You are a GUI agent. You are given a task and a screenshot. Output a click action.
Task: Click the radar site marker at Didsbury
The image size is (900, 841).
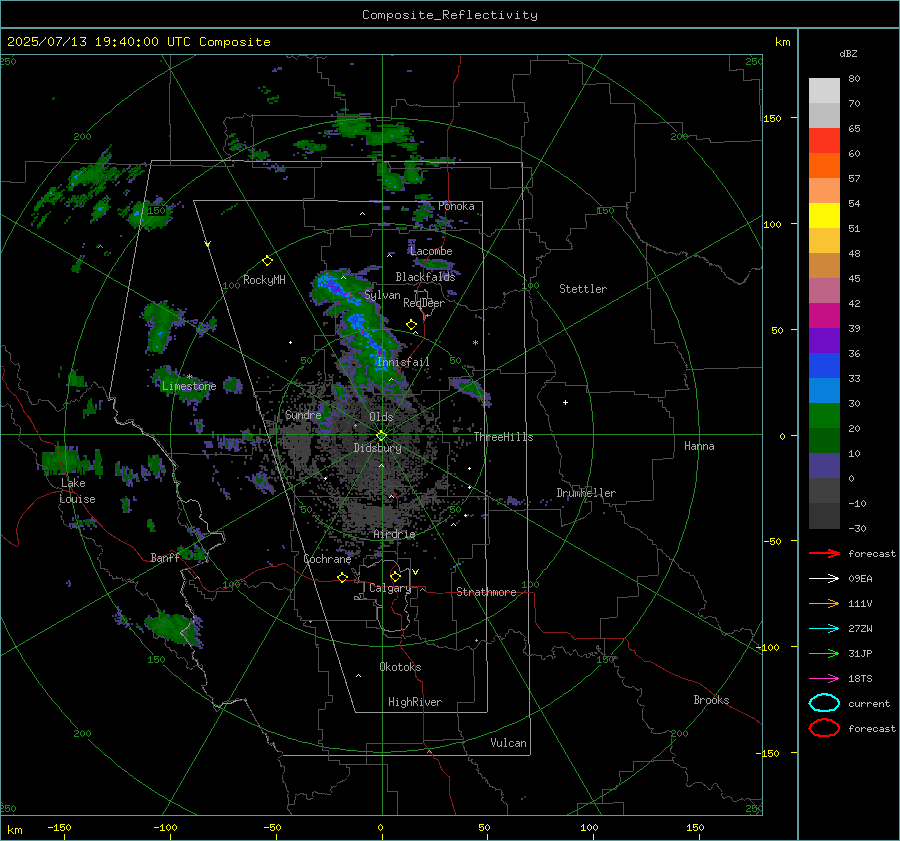(381, 436)
